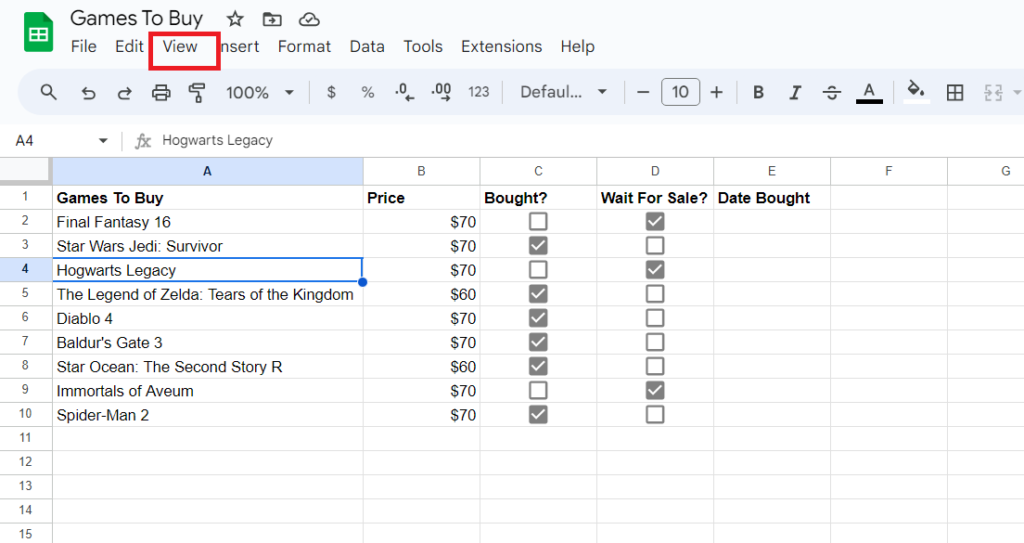Uncheck Wait For Sale for Immortals of Aveum

[655, 391]
